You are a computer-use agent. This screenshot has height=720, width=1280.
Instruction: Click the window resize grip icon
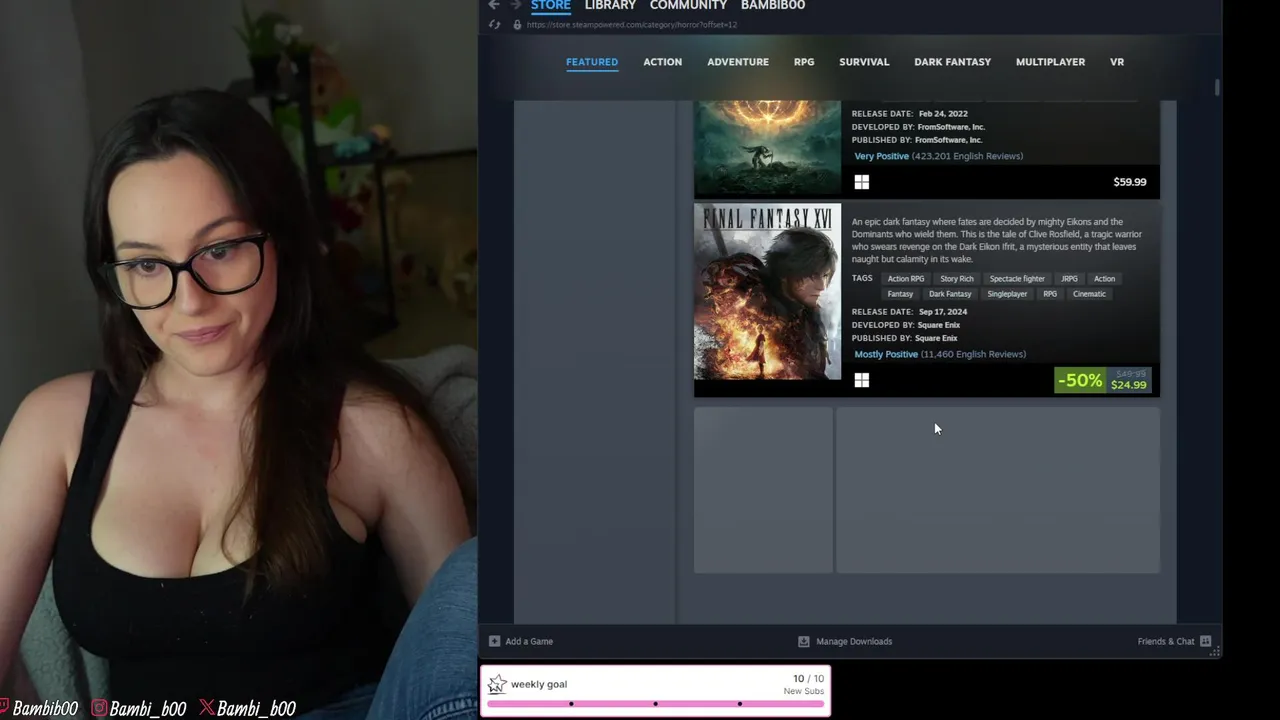[1215, 652]
